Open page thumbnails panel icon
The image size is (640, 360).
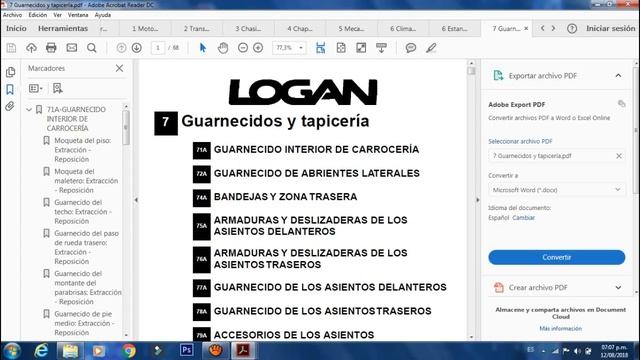pyautogui.click(x=10, y=72)
